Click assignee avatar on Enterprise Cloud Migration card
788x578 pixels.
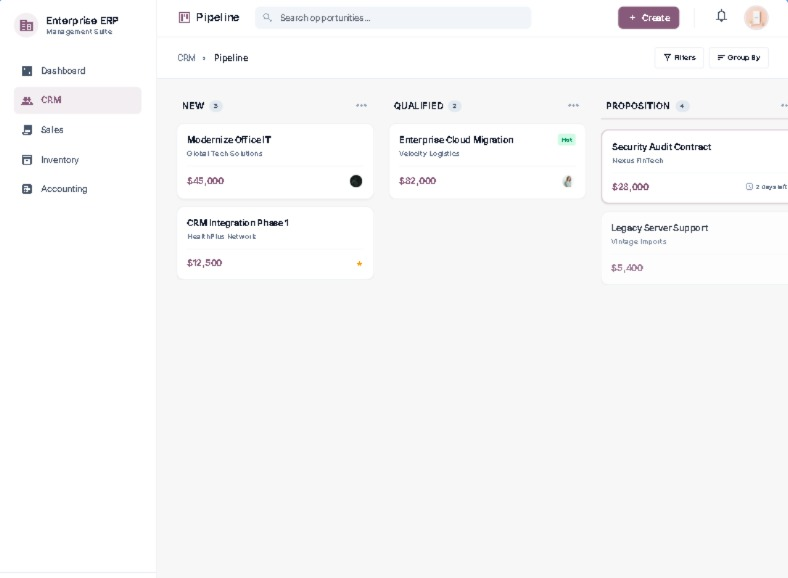coord(567,181)
